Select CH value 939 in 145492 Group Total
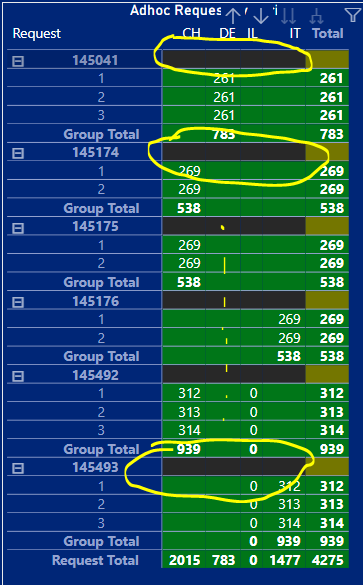 tap(189, 449)
